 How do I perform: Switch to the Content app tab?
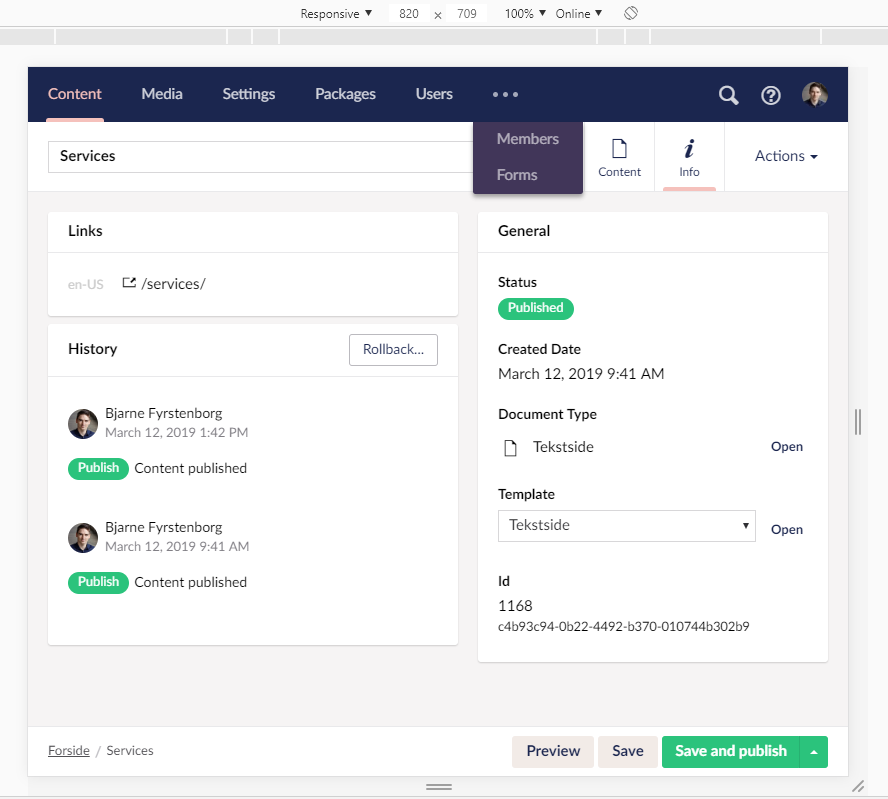(619, 157)
